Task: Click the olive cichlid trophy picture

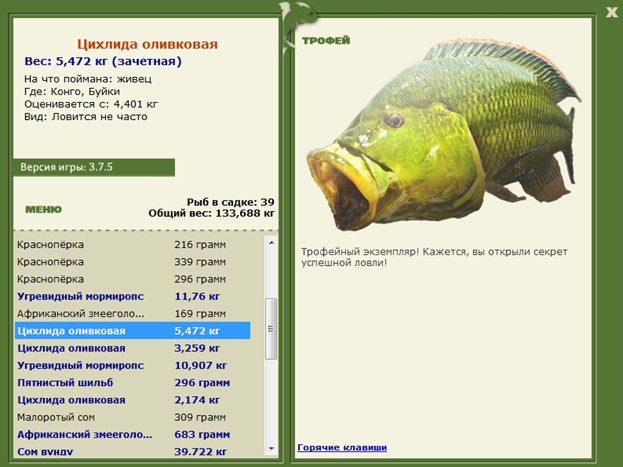Action: pyautogui.click(x=444, y=135)
